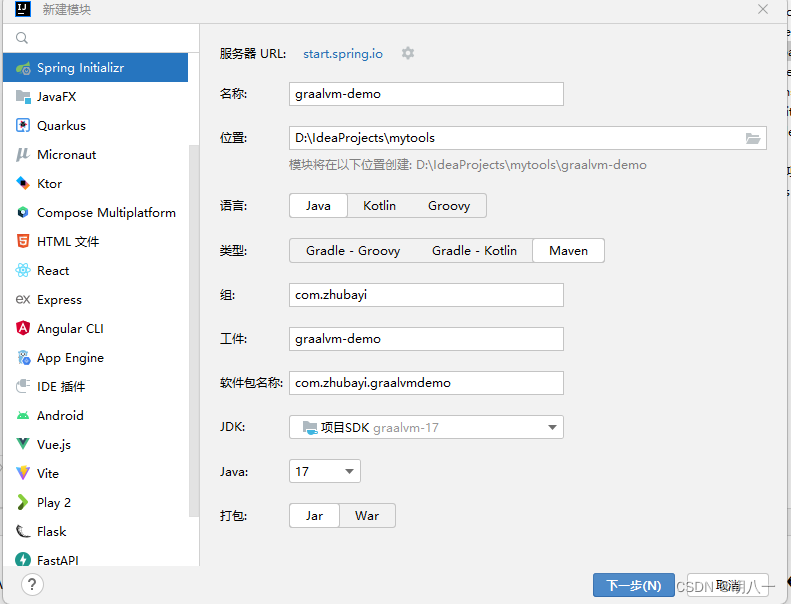Viewport: 791px width, 604px height.
Task: Open help with question mark button
Action: 32,584
